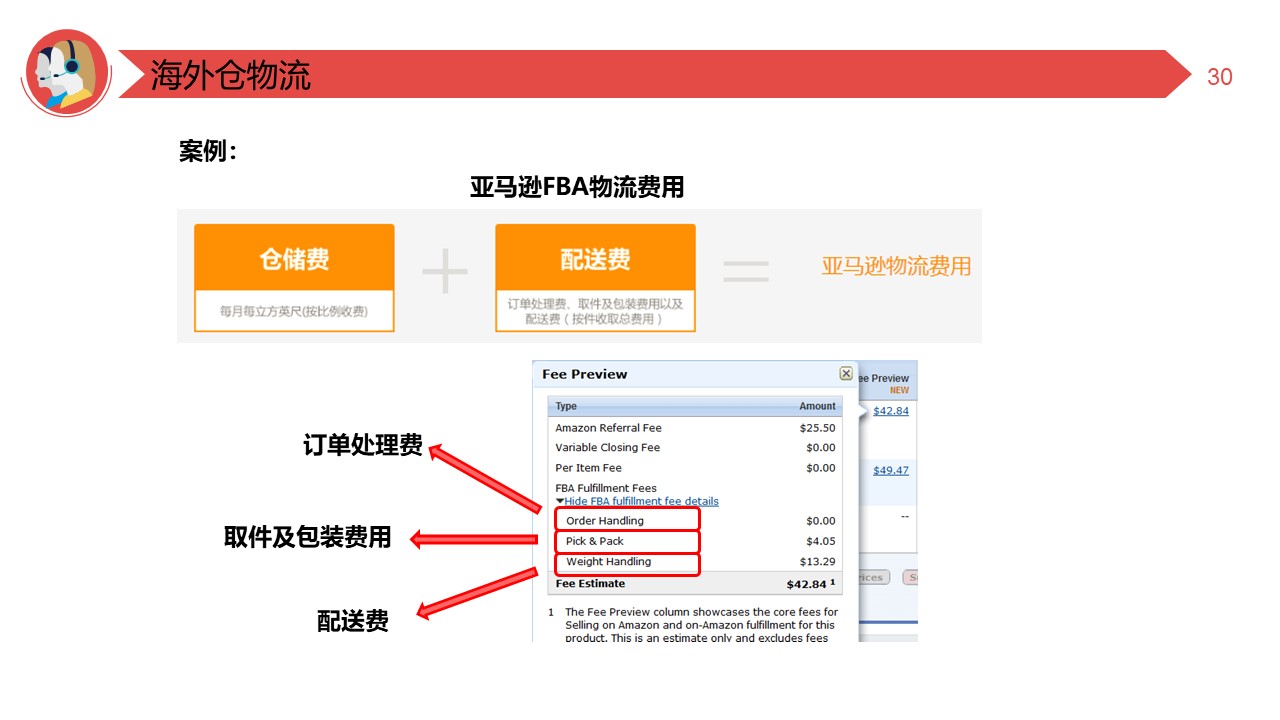Click the Amount column header

pyautogui.click(x=817, y=406)
